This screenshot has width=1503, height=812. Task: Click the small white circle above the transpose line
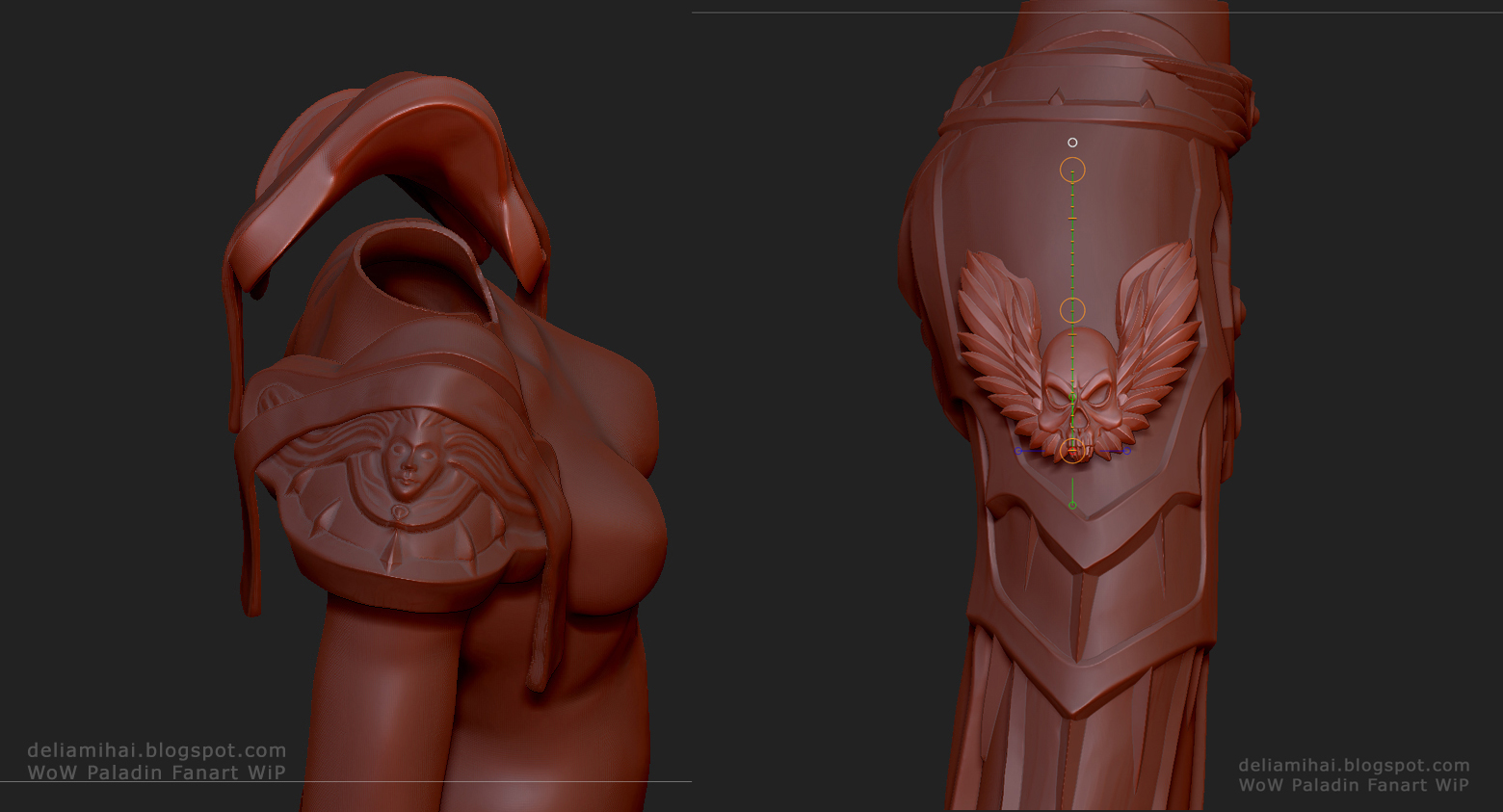coord(1072,143)
